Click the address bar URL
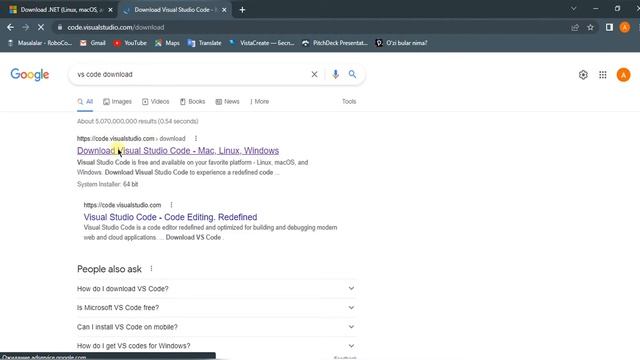The width and height of the screenshot is (640, 360). pos(116,27)
